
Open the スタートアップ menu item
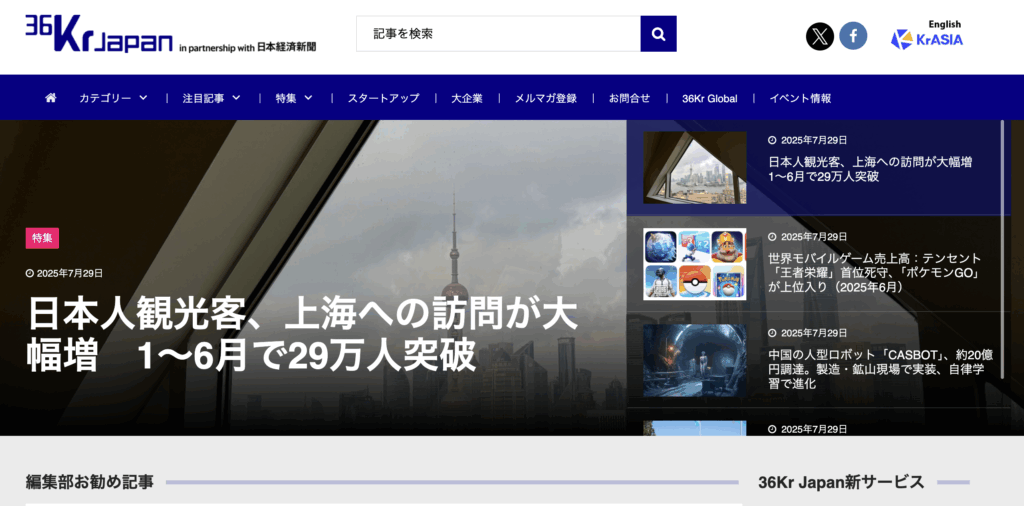pos(383,98)
